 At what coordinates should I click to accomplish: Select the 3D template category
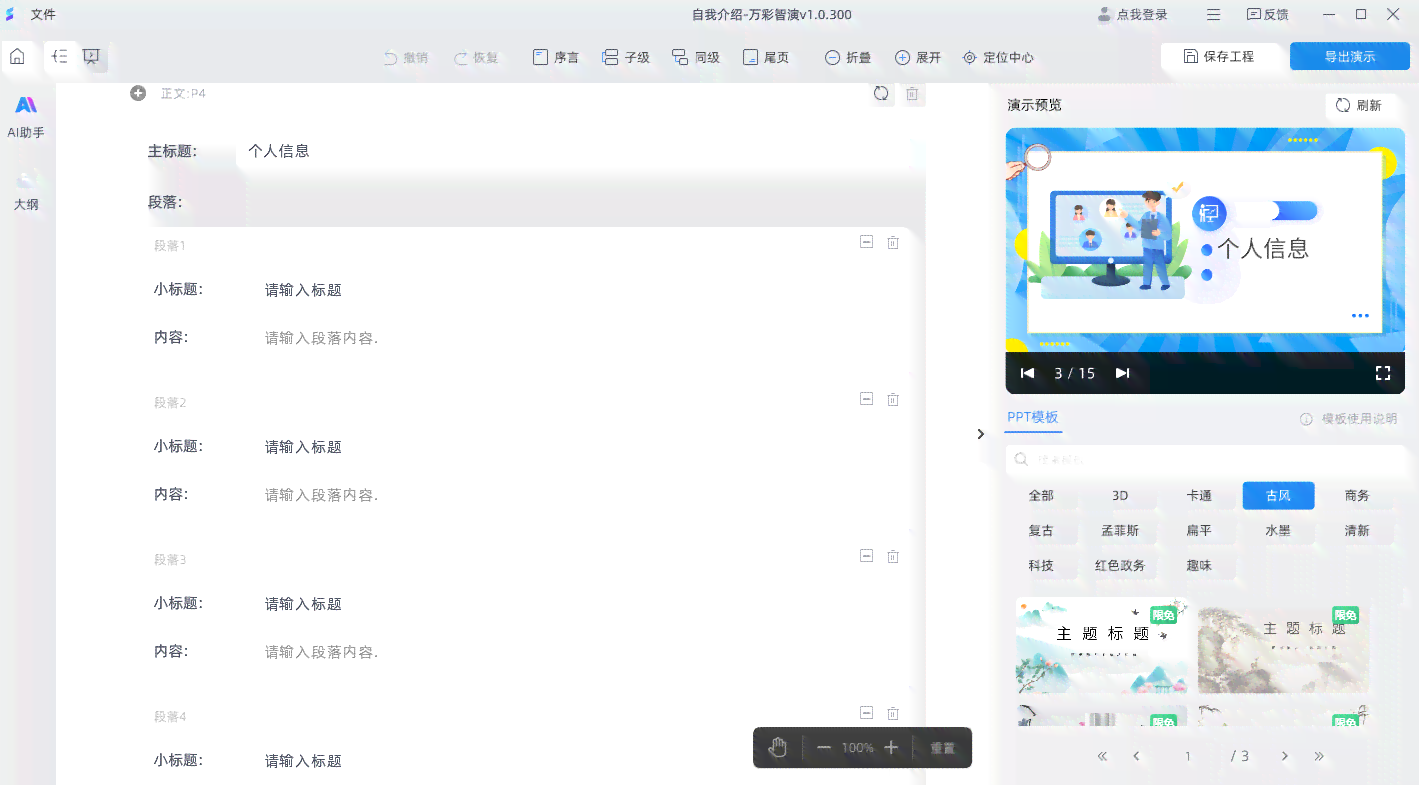click(x=1120, y=496)
